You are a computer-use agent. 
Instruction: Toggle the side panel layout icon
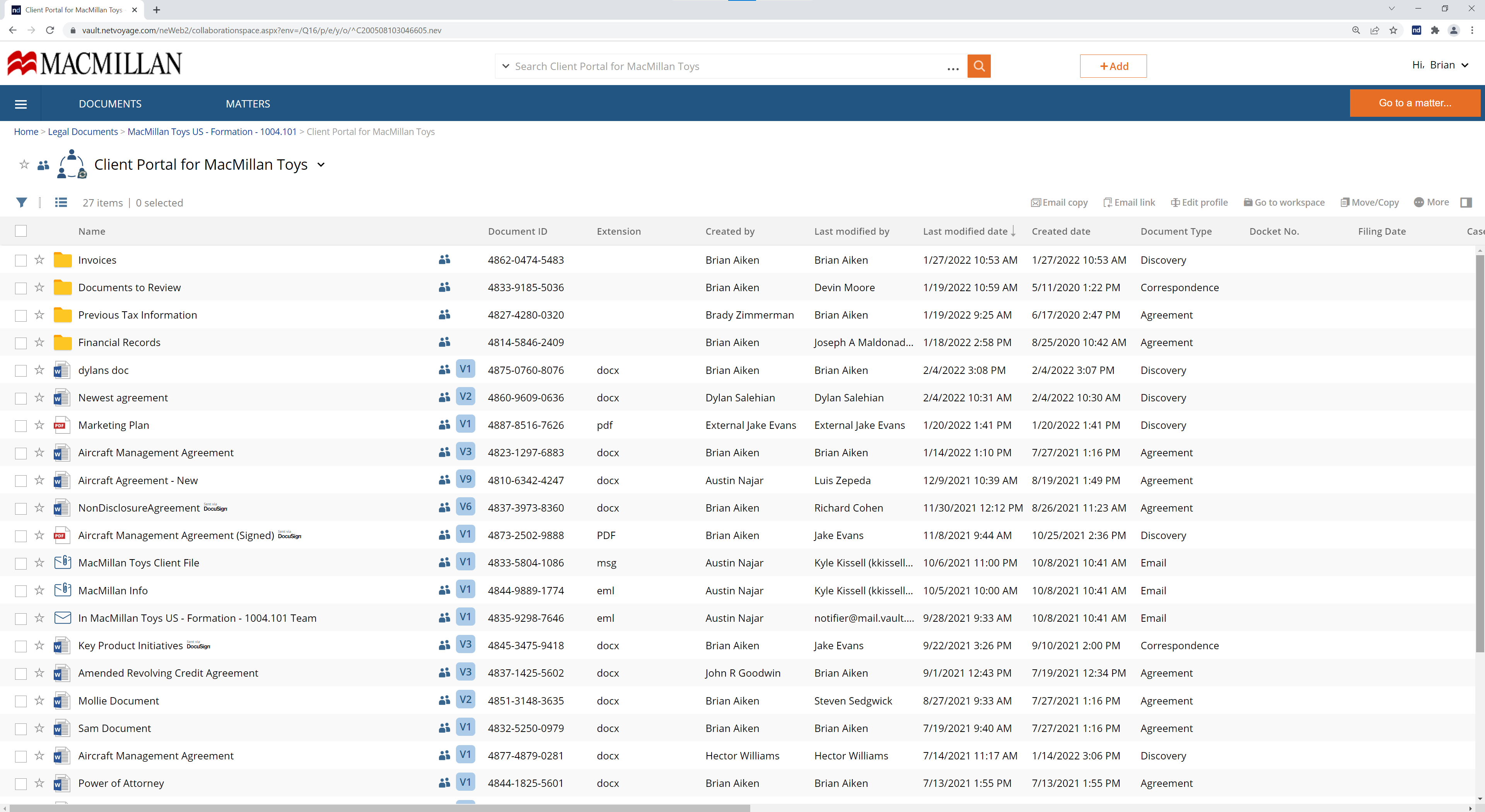pos(1465,202)
